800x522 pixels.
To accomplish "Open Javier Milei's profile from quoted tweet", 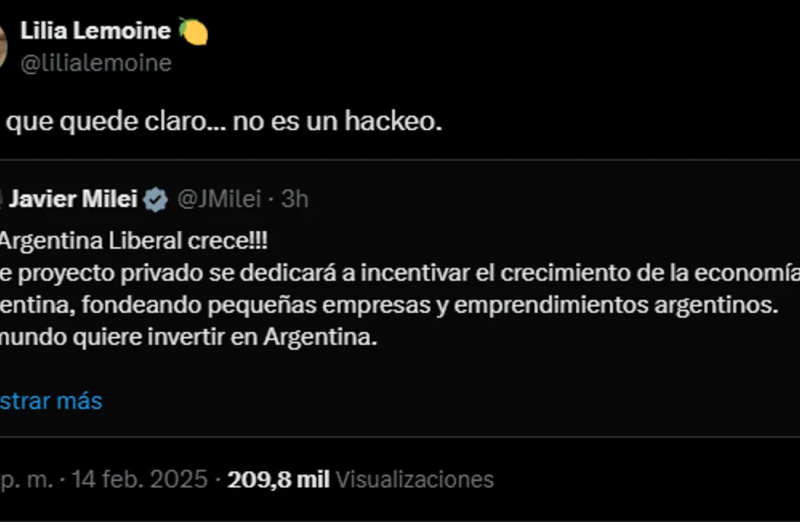I will pyautogui.click(x=72, y=199).
